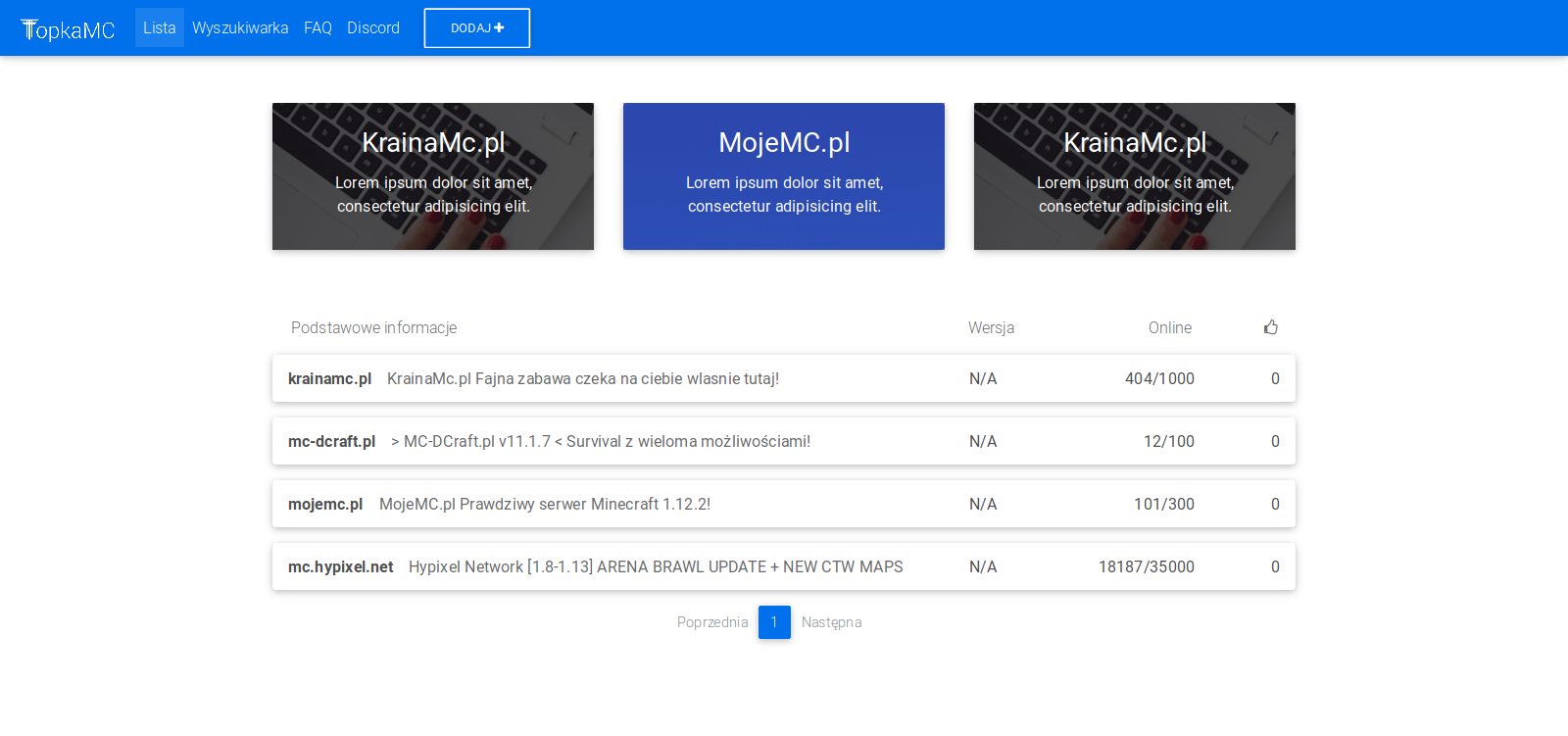Click the mc.hypixel.net server address
Screen dimensions: 1568x736
[340, 566]
